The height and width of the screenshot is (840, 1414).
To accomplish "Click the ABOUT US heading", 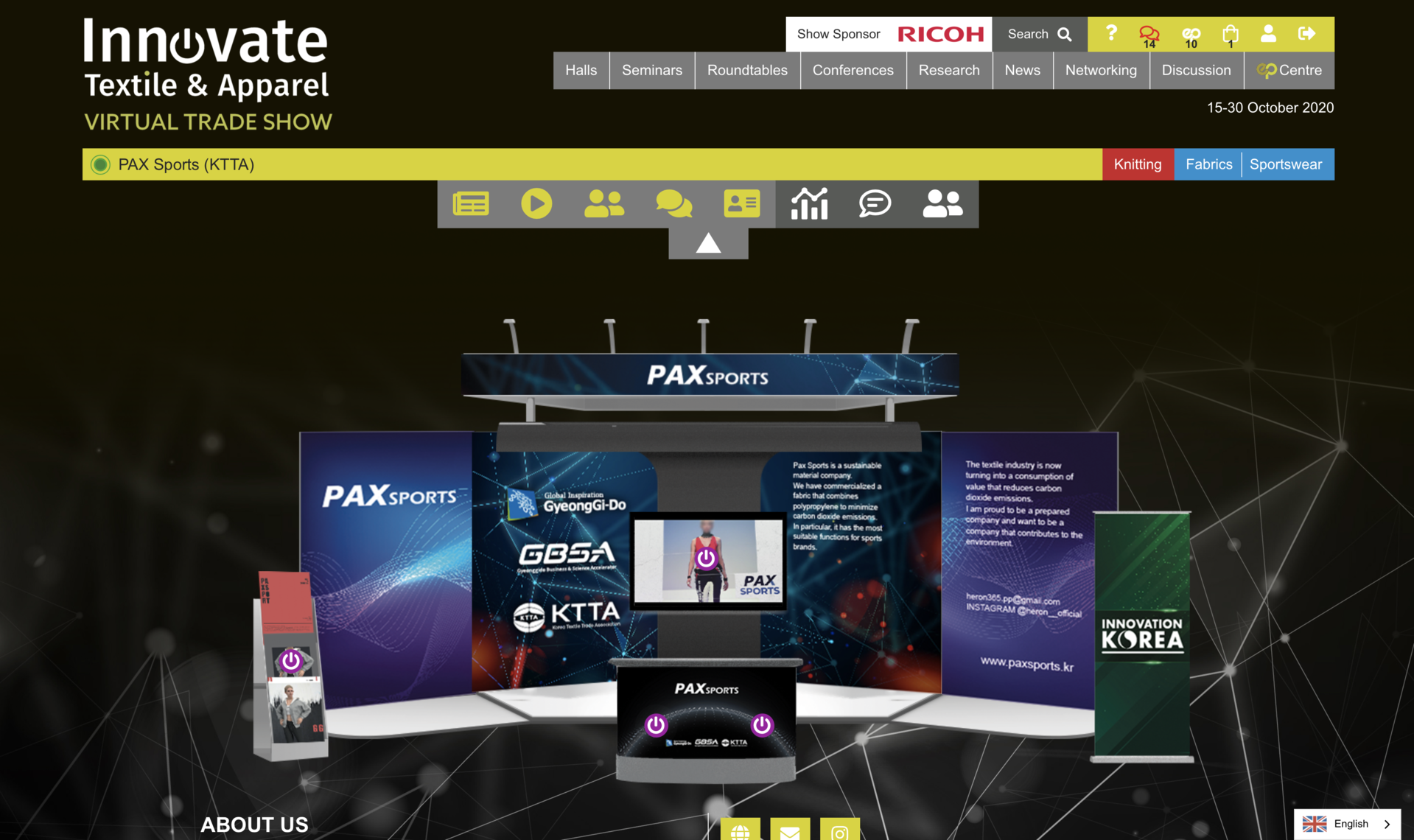I will coord(254,825).
